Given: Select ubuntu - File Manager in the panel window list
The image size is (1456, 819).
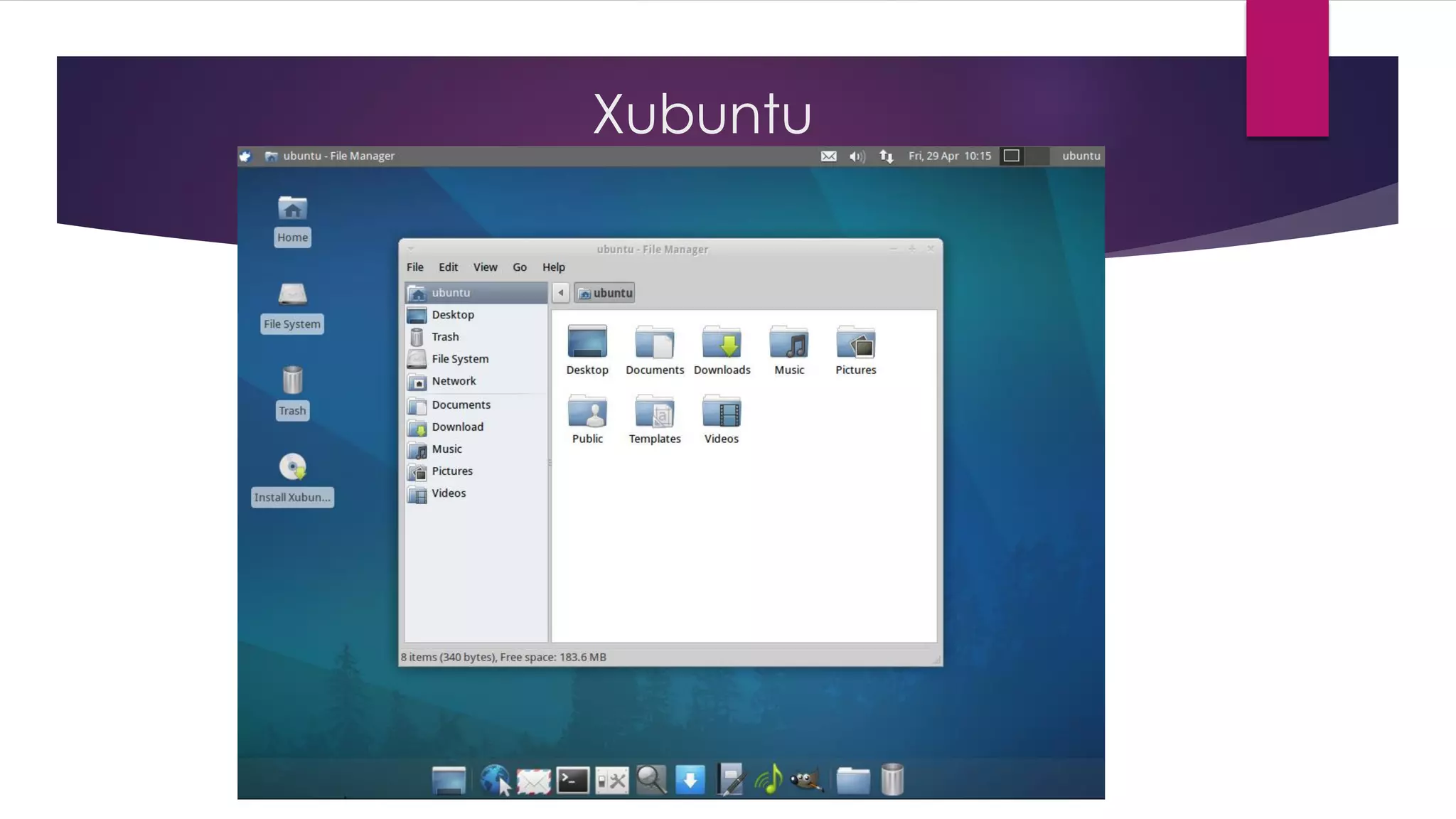Looking at the screenshot, I should [x=330, y=156].
